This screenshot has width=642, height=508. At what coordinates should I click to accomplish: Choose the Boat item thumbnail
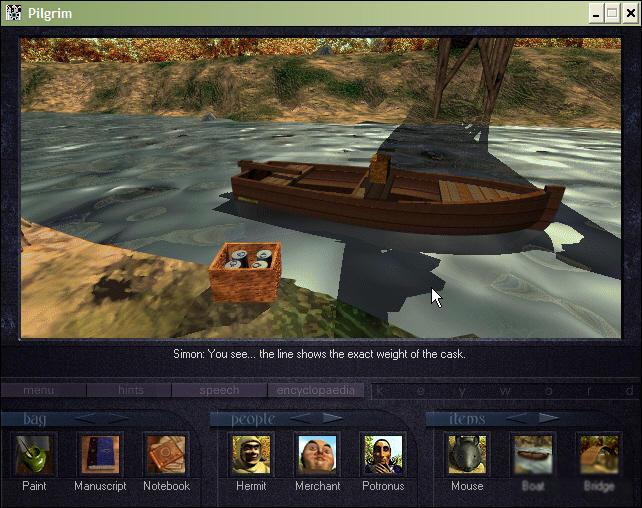(533, 454)
